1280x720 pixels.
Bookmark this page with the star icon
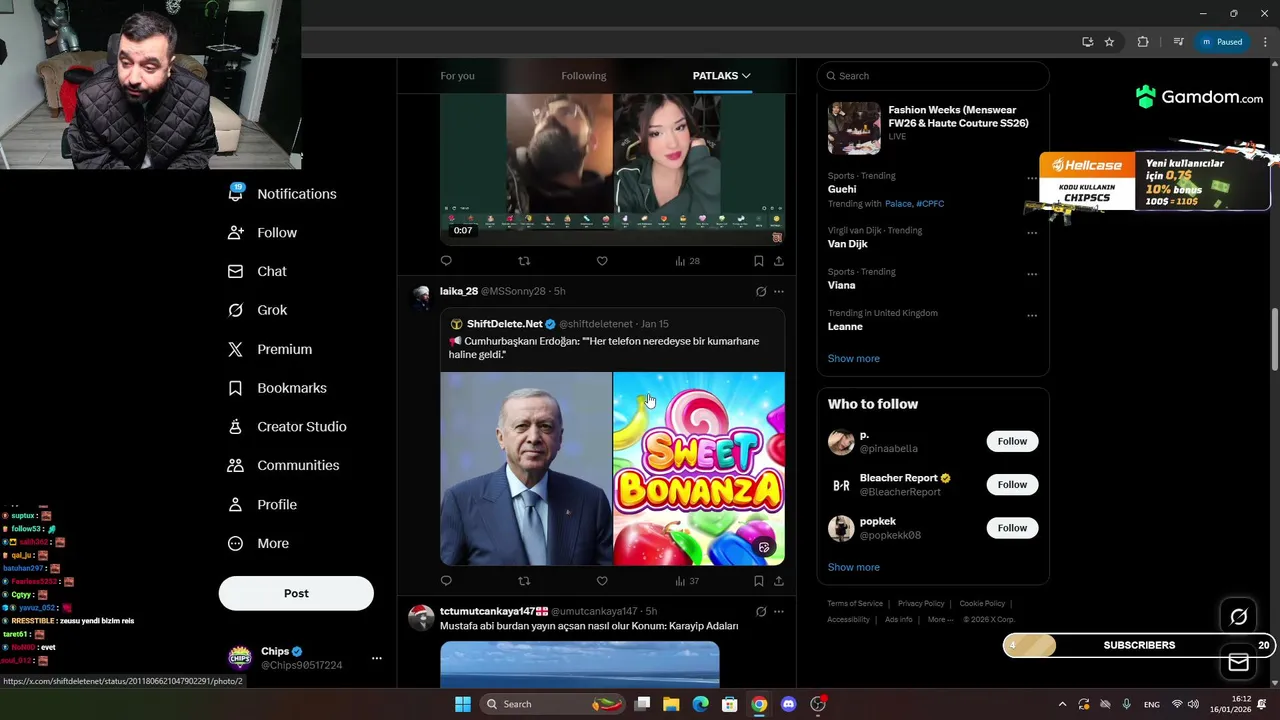coord(1109,42)
